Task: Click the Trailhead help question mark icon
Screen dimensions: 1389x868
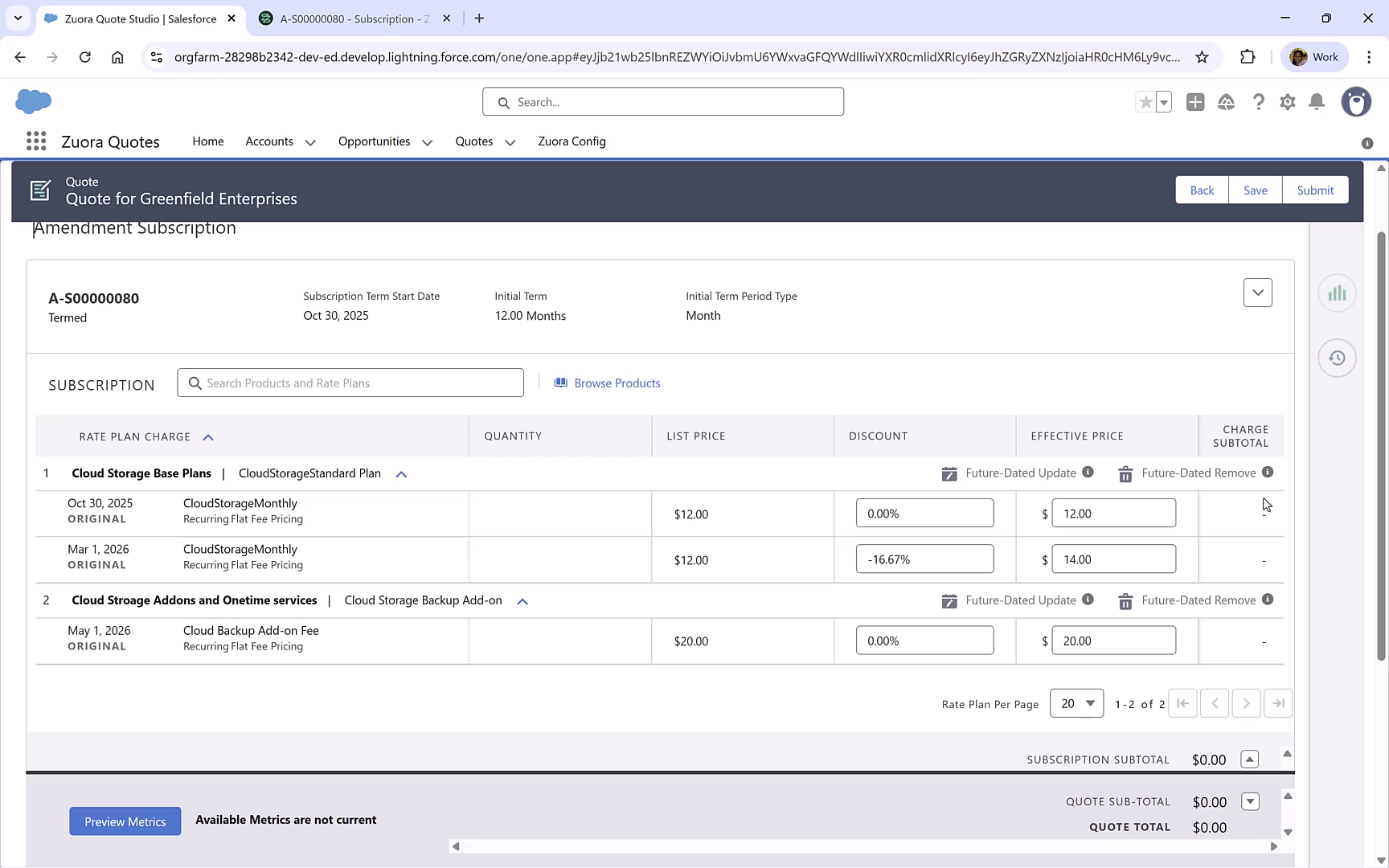Action: [1259, 102]
